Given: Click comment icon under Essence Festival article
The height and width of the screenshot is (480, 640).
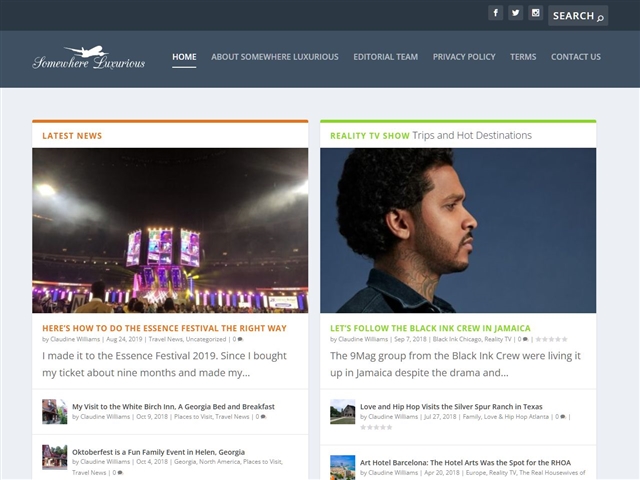Looking at the screenshot, I should tap(240, 339).
